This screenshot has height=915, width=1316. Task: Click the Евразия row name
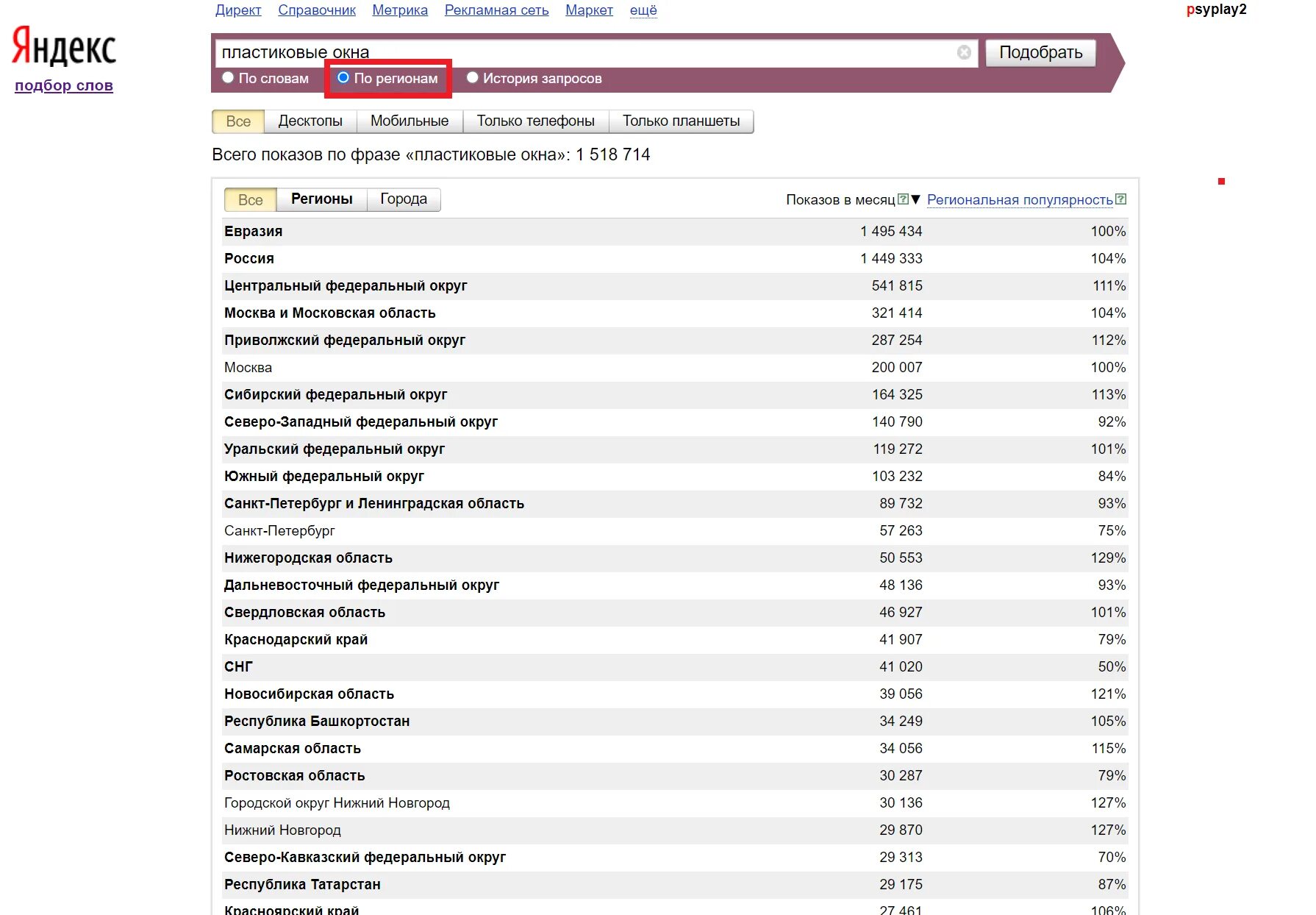tap(254, 231)
